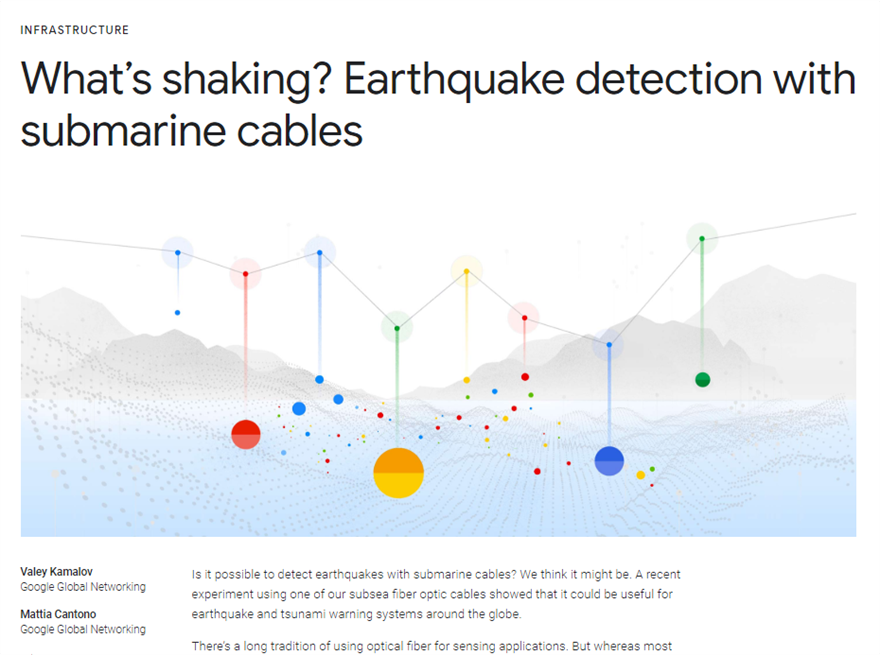Click the red haloed node above red circle

(x=245, y=273)
